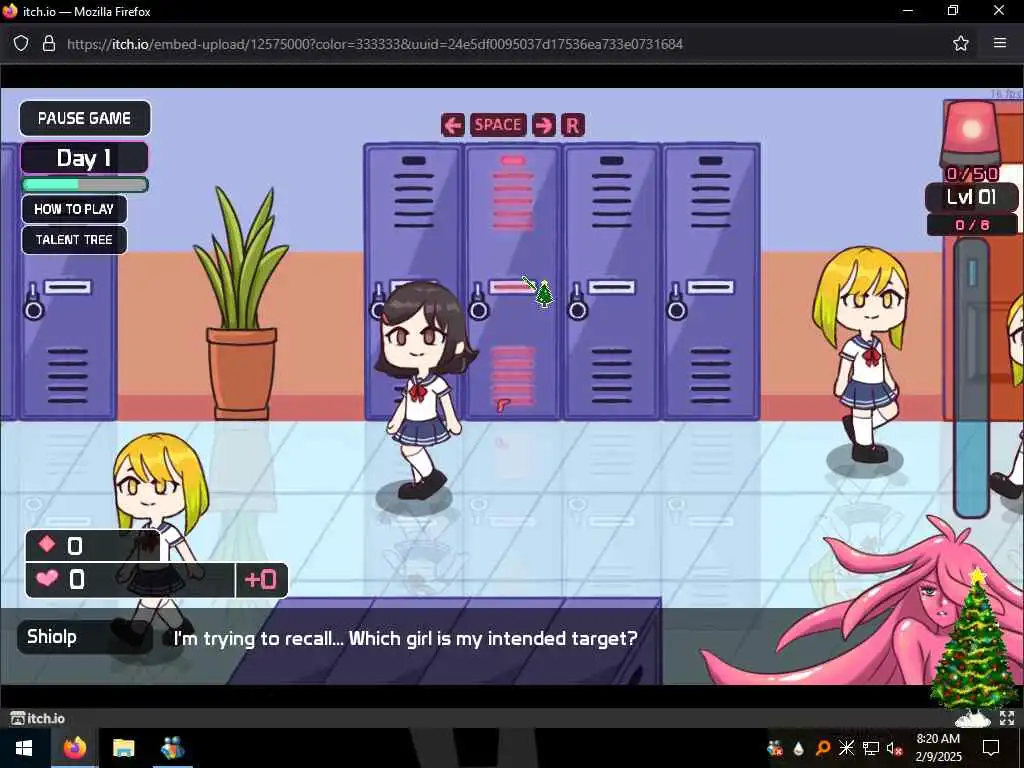The width and height of the screenshot is (1024, 768).
Task: Bookmark this page with the star icon
Action: [961, 44]
